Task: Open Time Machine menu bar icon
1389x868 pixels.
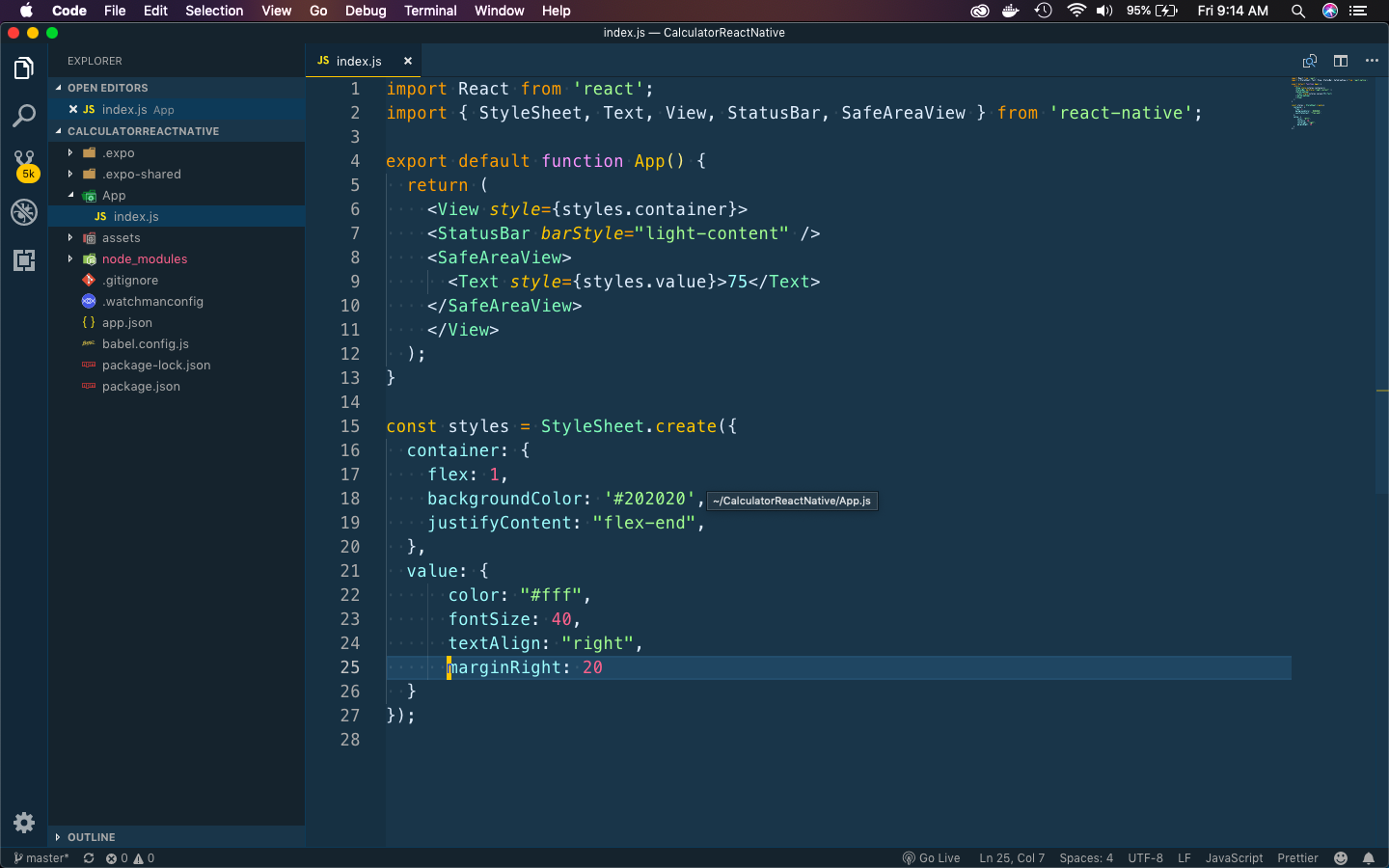Action: click(1044, 11)
